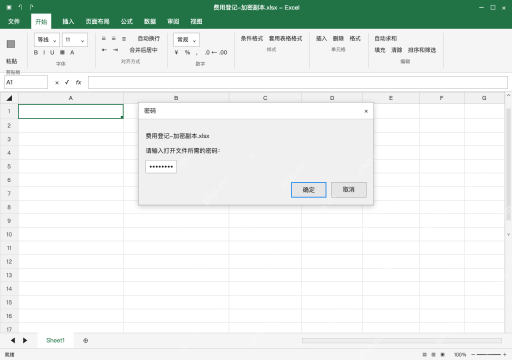Image resolution: width=512 pixels, height=360 pixels.
Task: Click the Select All corner triangle
Action: [x=9, y=98]
